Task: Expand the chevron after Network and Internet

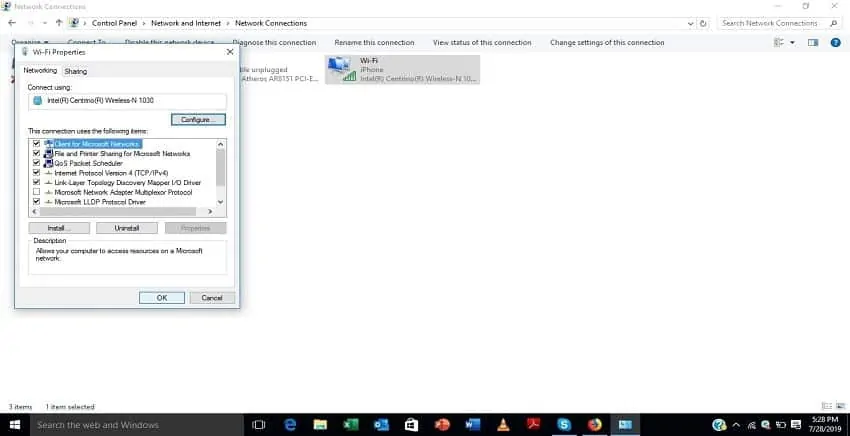Action: point(228,23)
